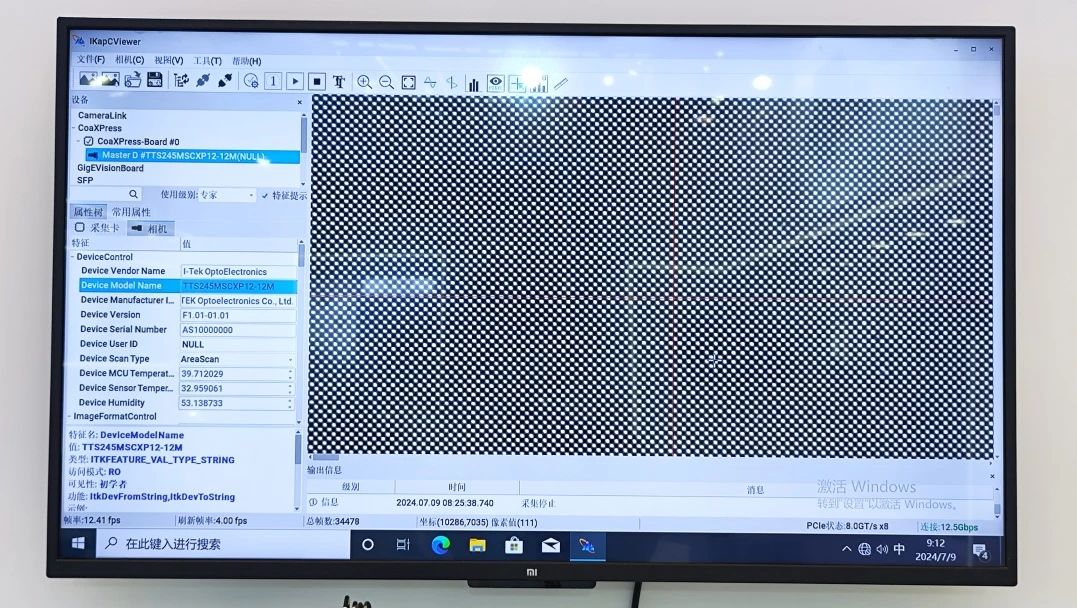Start continuous acquisition with the play icon
The width and height of the screenshot is (1077, 608).
click(x=295, y=82)
